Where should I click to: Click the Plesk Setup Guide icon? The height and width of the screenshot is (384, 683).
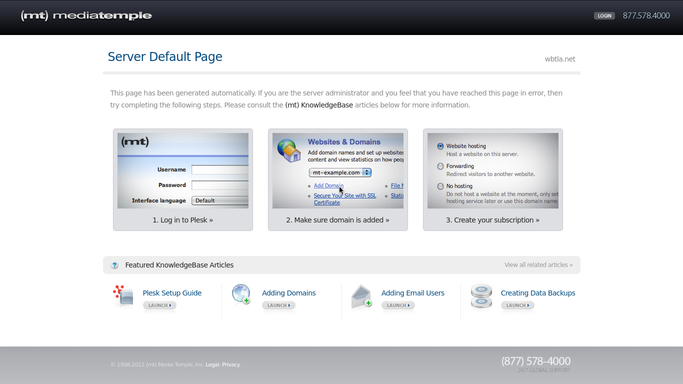pyautogui.click(x=123, y=296)
